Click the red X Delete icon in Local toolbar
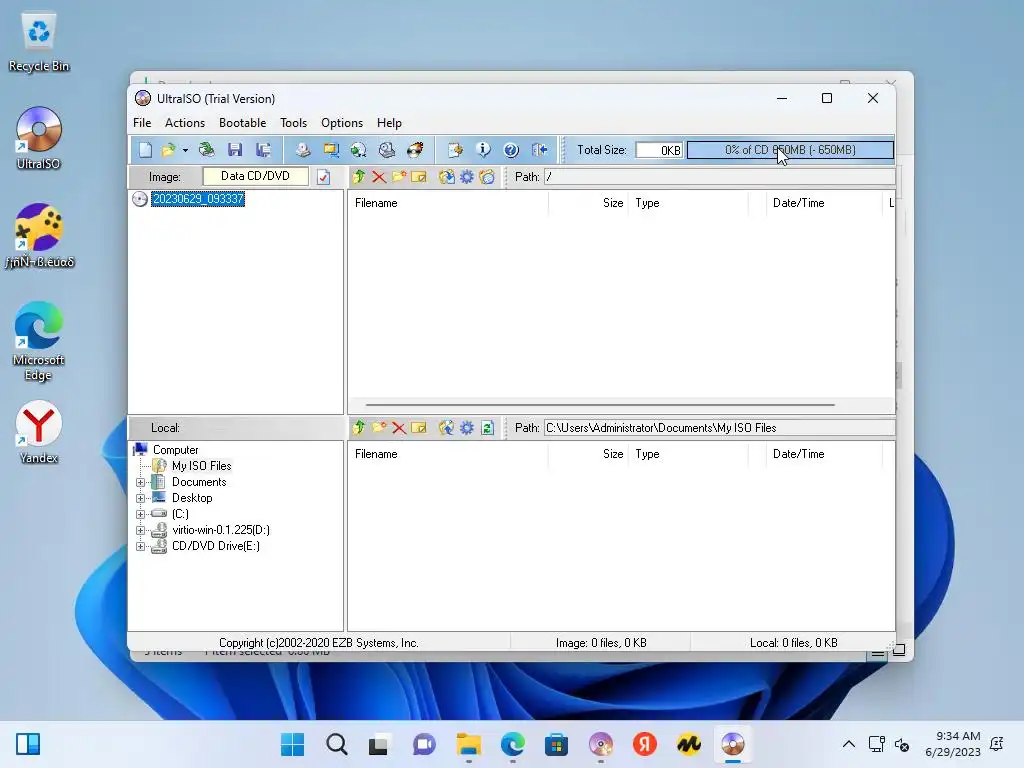The width and height of the screenshot is (1024, 768). (x=399, y=428)
